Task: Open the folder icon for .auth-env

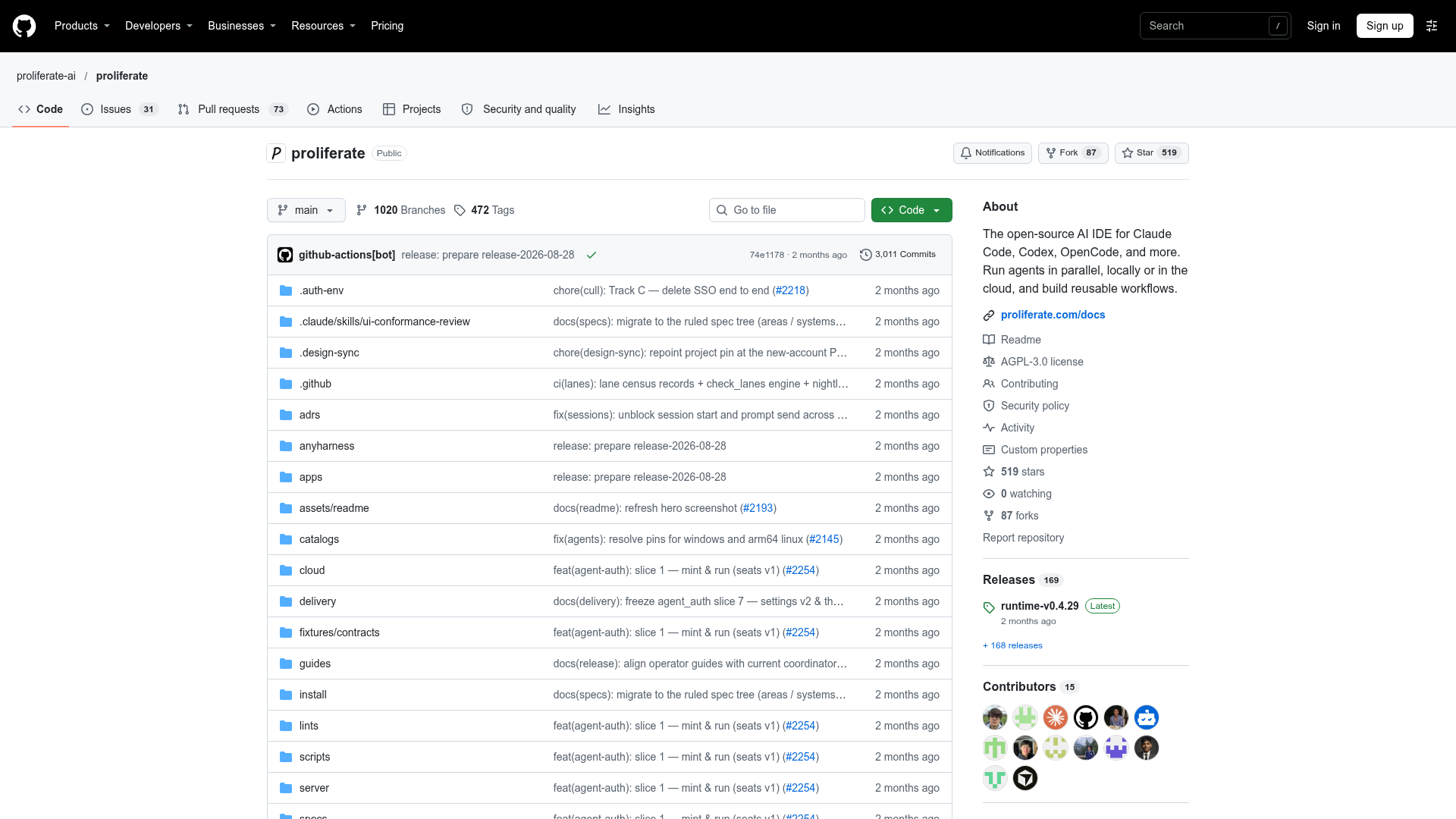Action: click(286, 290)
